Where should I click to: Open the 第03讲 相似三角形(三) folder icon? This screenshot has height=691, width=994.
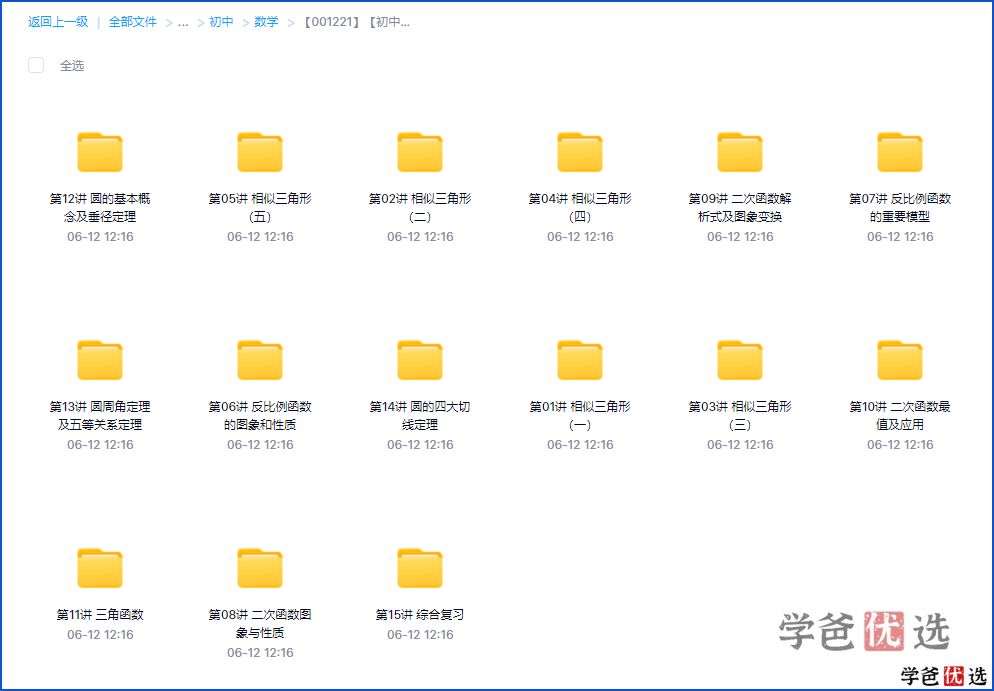740,360
